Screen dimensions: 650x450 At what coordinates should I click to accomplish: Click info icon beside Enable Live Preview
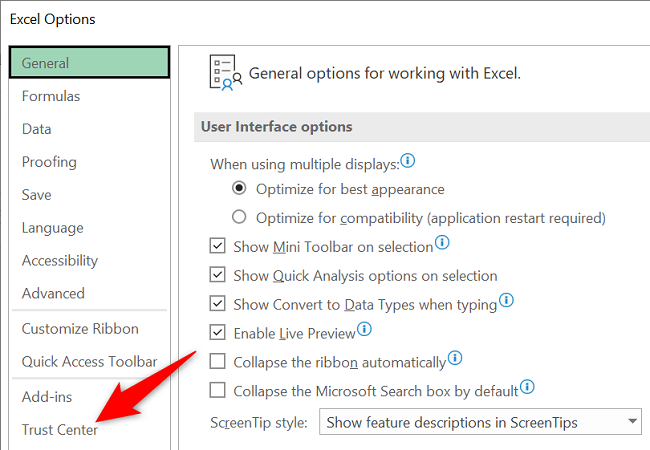pyautogui.click(x=365, y=328)
